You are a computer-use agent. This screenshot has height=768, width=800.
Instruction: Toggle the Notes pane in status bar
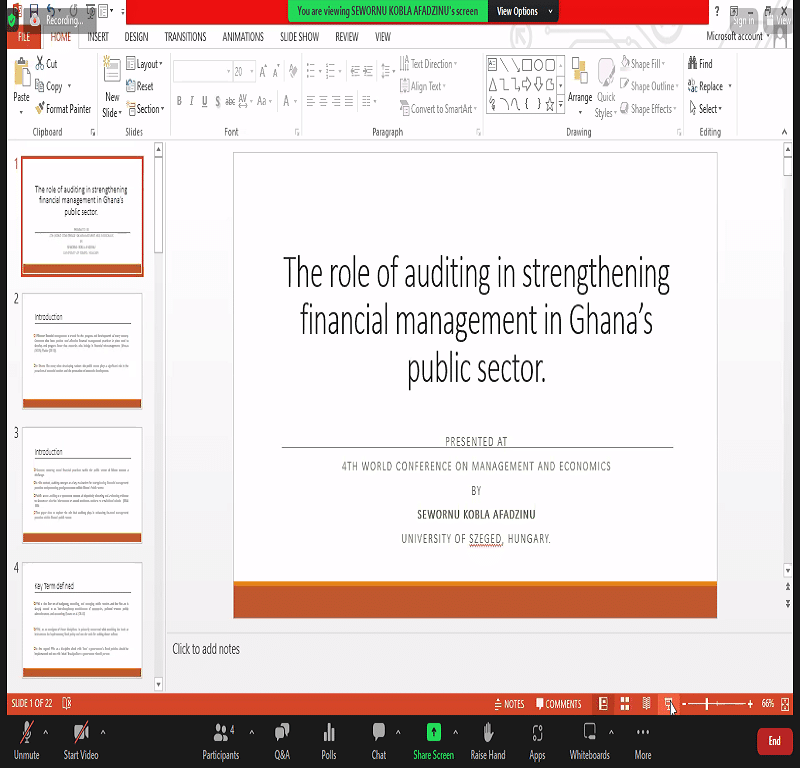509,704
